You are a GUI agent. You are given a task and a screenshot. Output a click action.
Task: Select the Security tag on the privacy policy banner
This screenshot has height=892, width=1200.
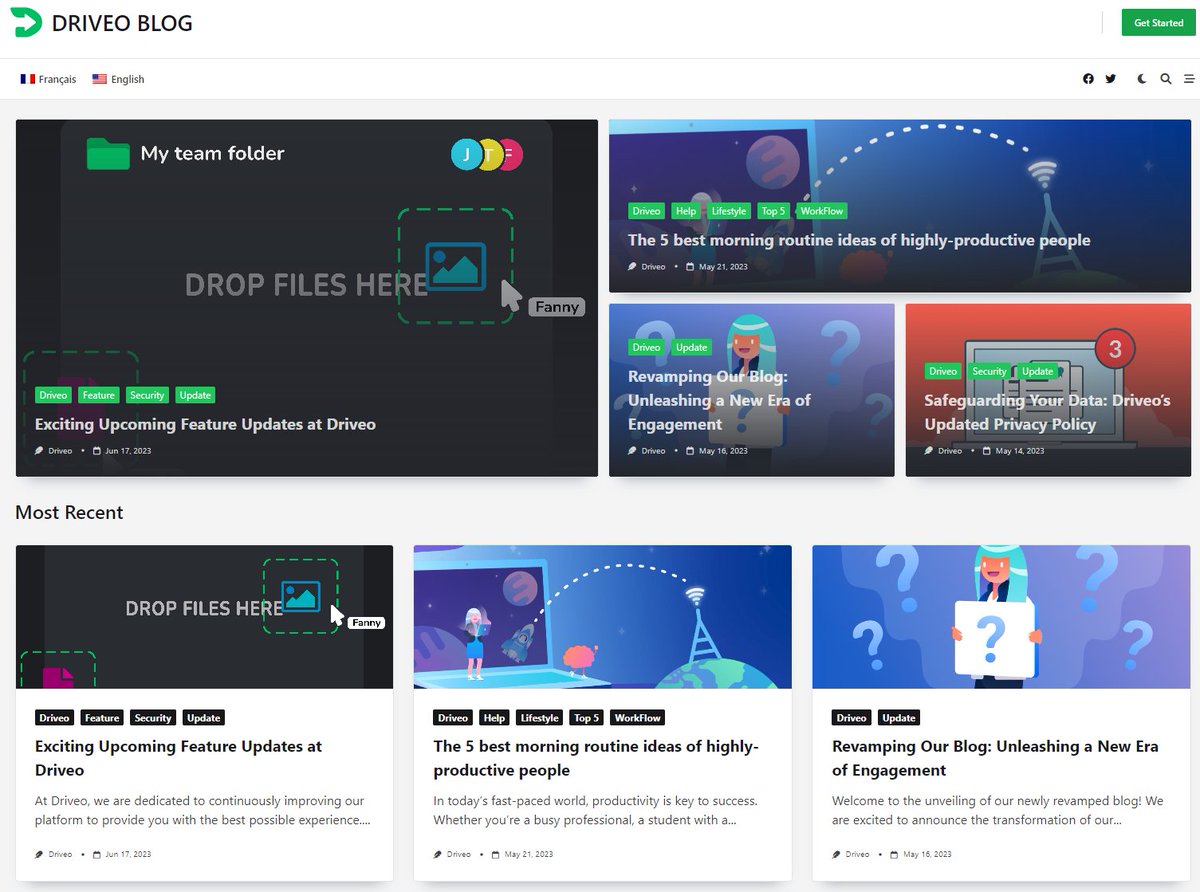989,371
